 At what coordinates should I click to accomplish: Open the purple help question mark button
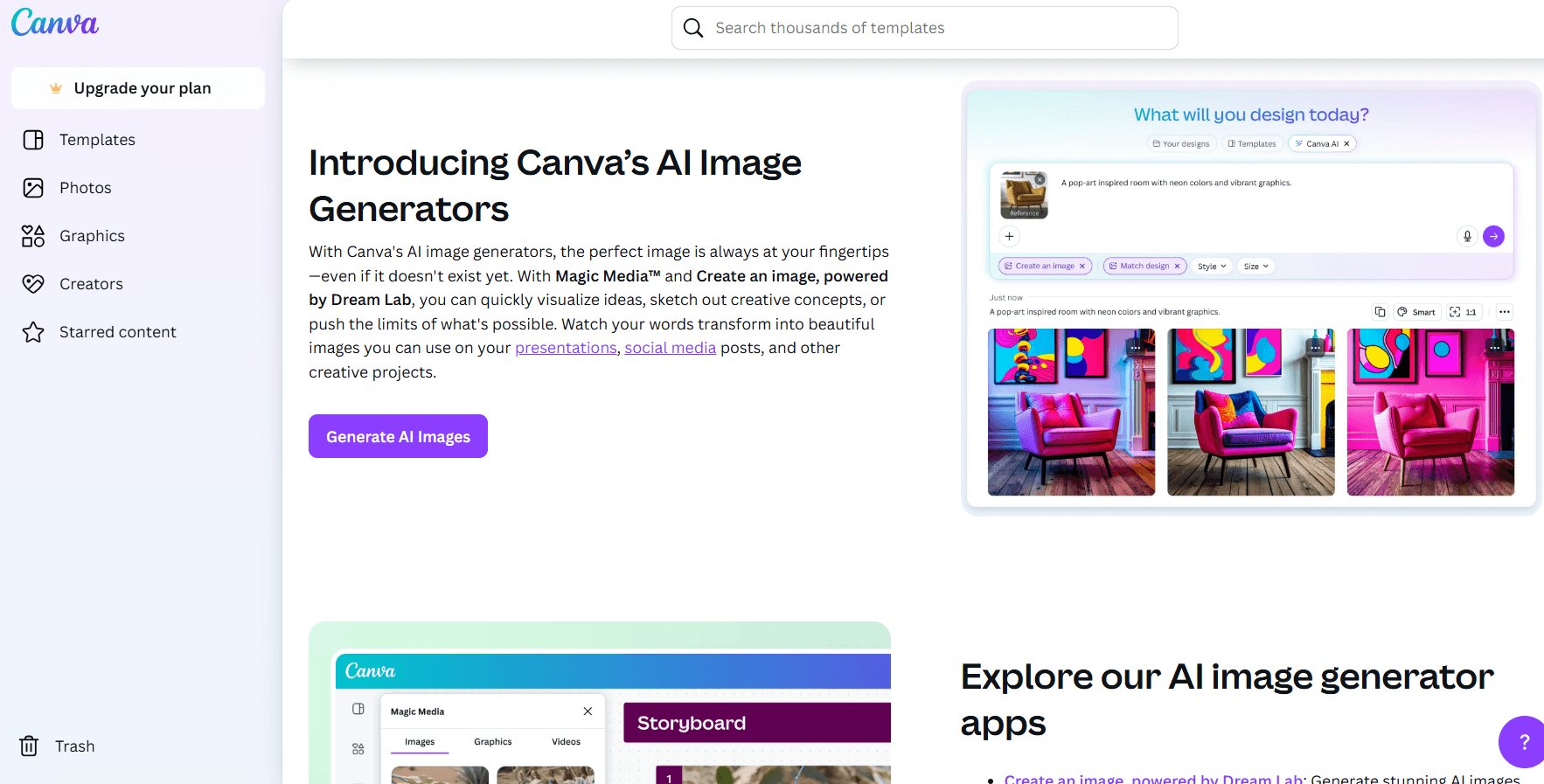pyautogui.click(x=1523, y=742)
